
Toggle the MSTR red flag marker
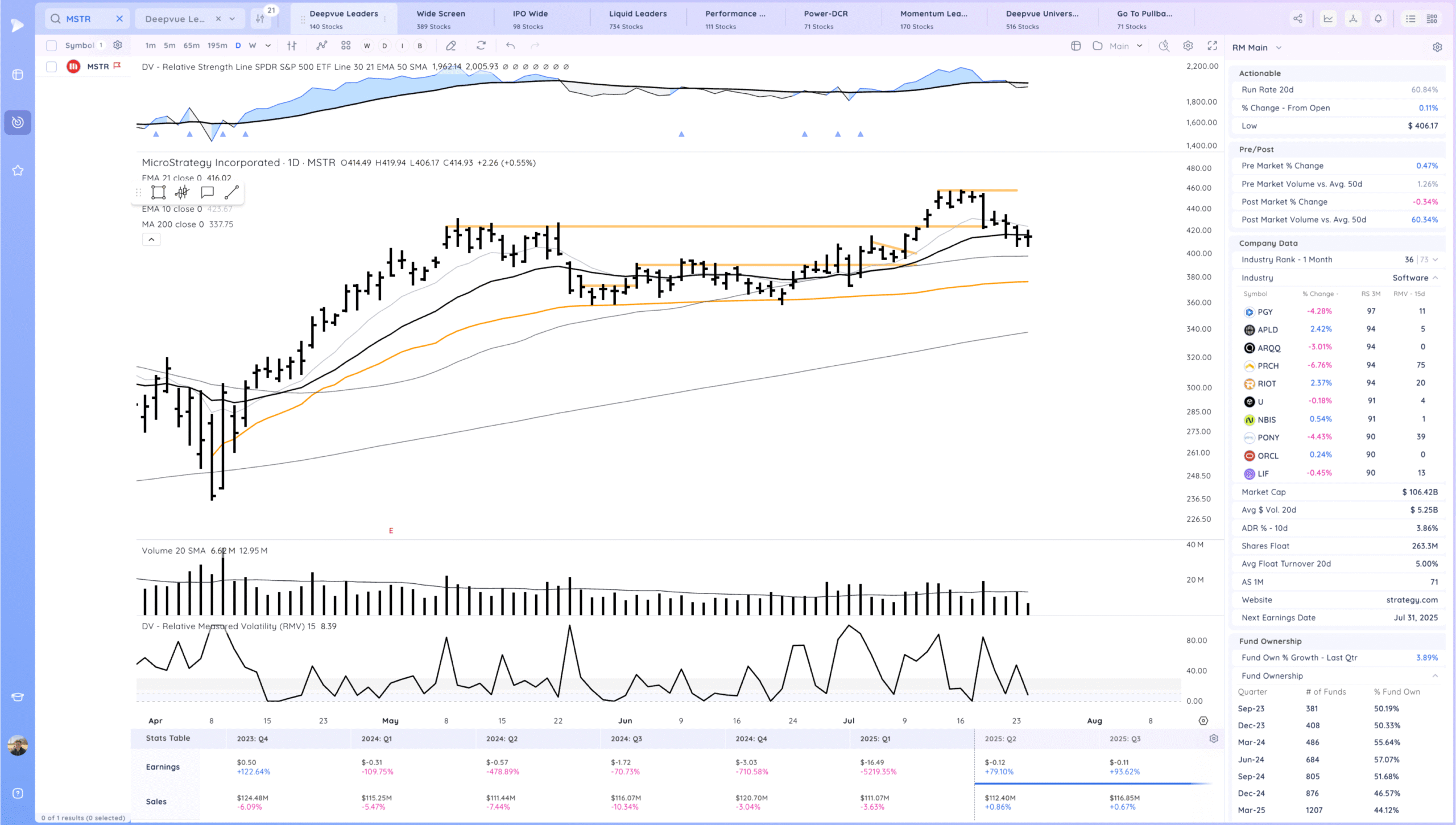[117, 66]
